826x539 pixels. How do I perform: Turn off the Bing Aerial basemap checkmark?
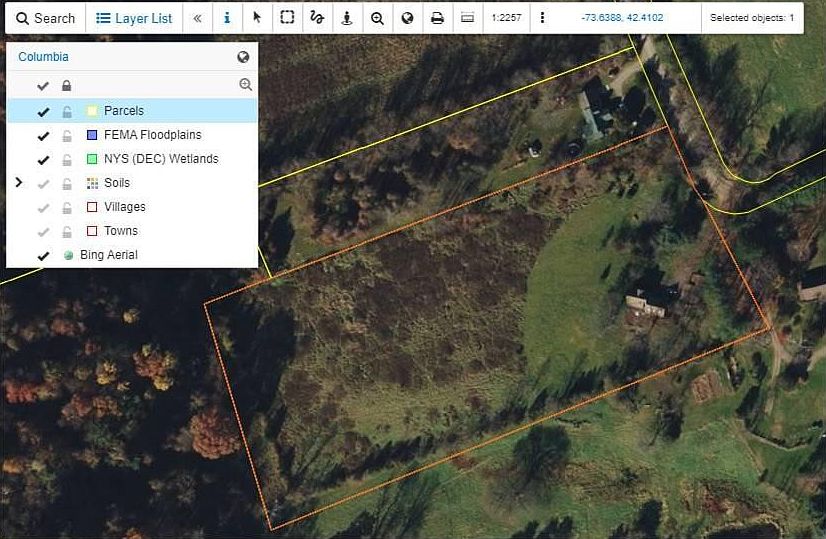click(x=43, y=256)
